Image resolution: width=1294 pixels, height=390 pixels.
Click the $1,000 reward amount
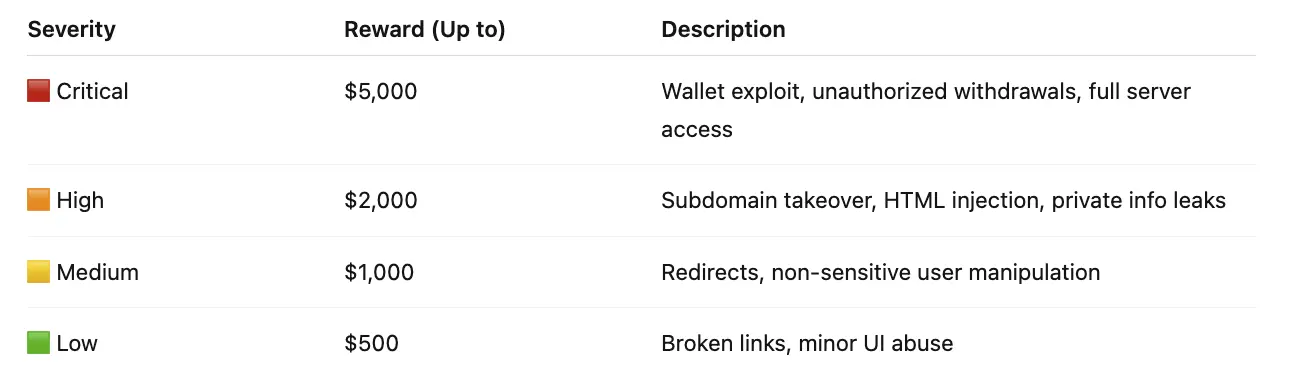coord(379,272)
